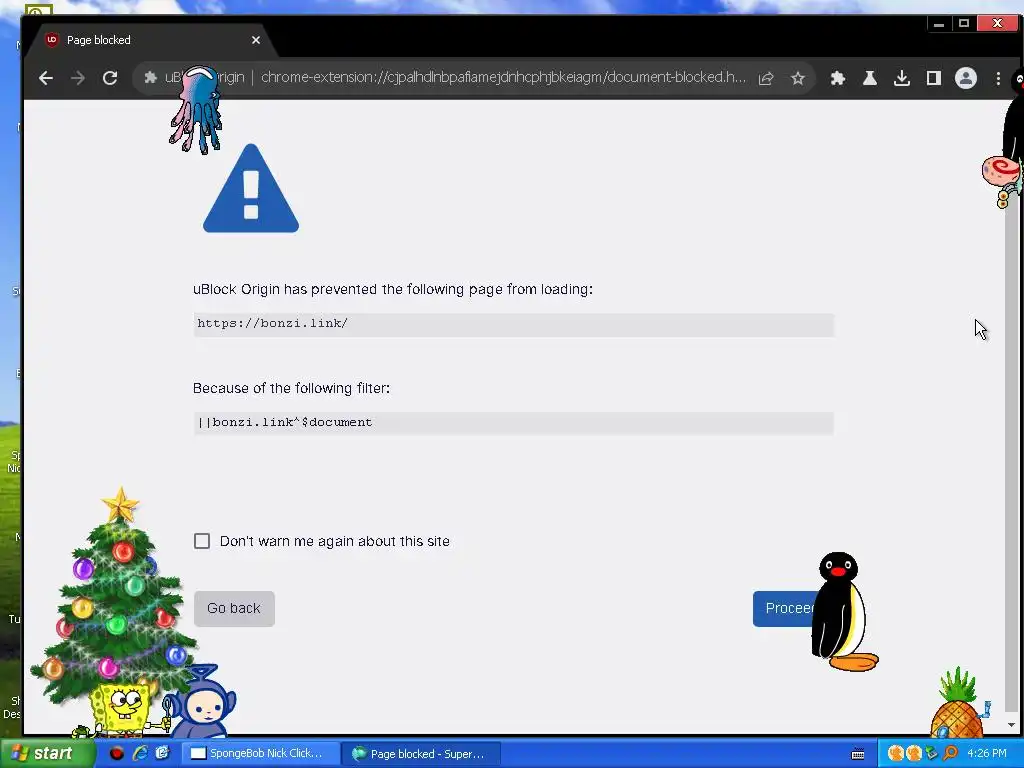Click the jellyfish character near address bar

196,110
